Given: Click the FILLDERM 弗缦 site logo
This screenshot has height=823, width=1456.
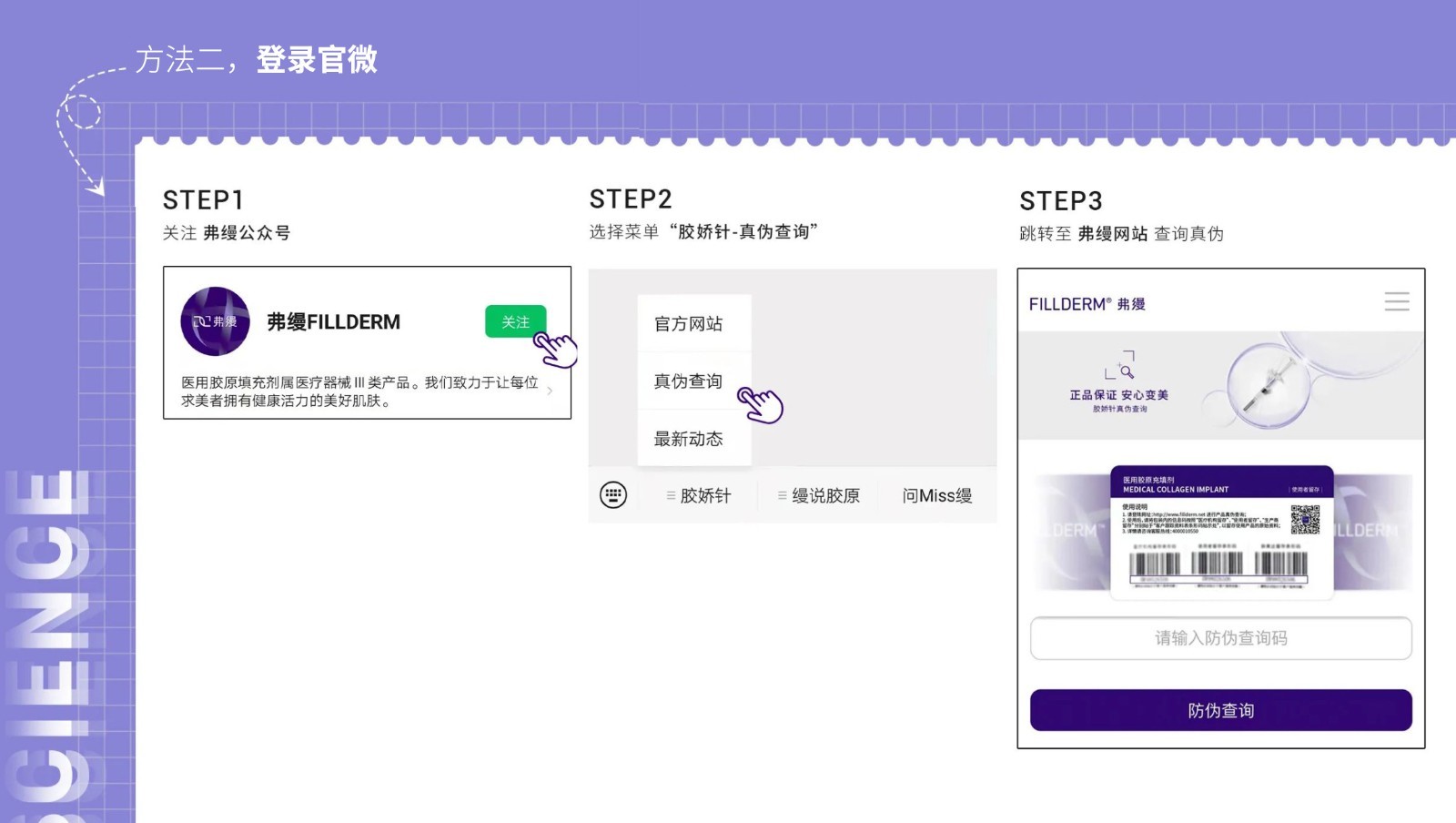Looking at the screenshot, I should (1087, 304).
